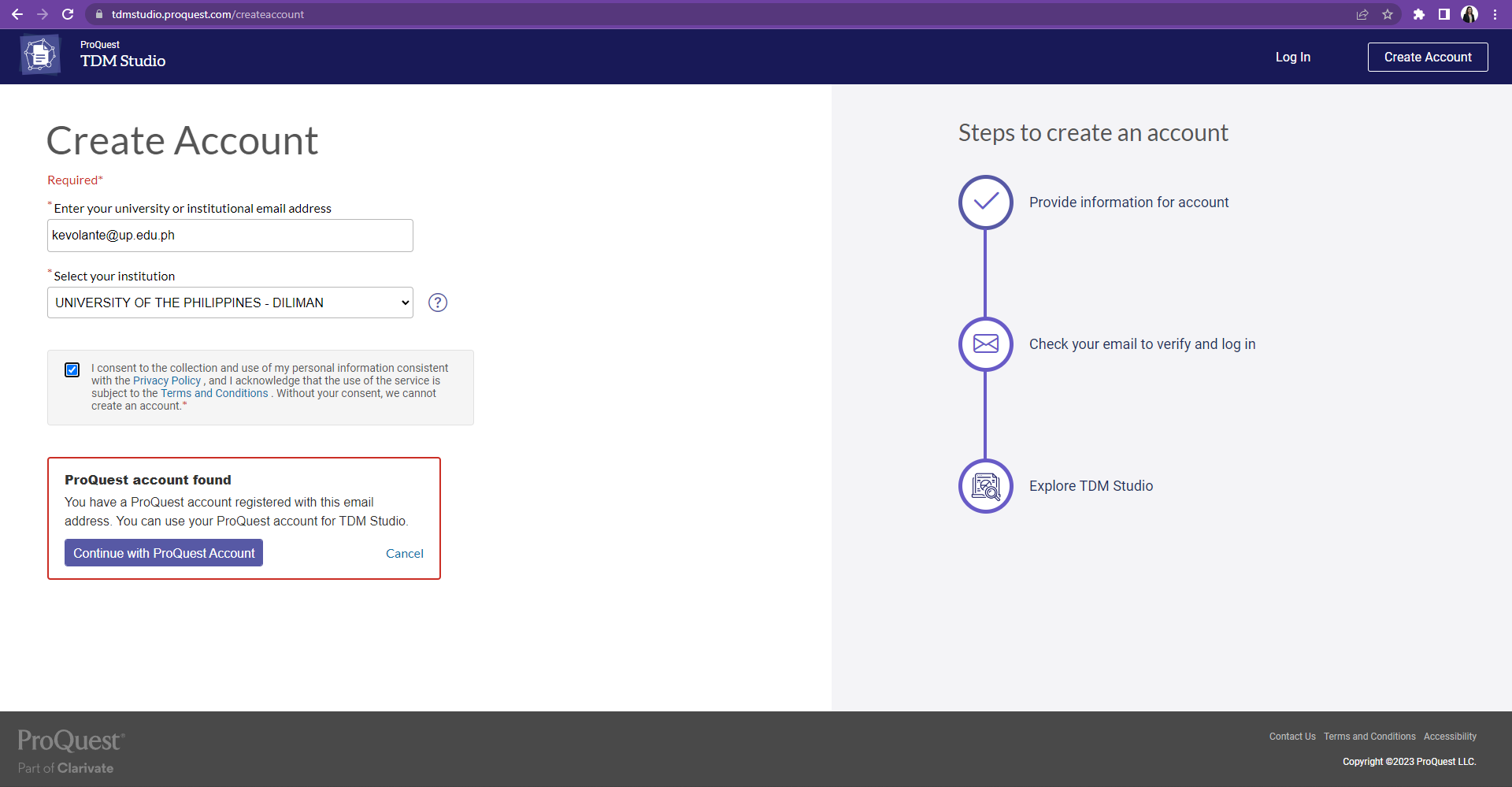
Task: Open the Privacy Policy link
Action: pyautogui.click(x=167, y=381)
